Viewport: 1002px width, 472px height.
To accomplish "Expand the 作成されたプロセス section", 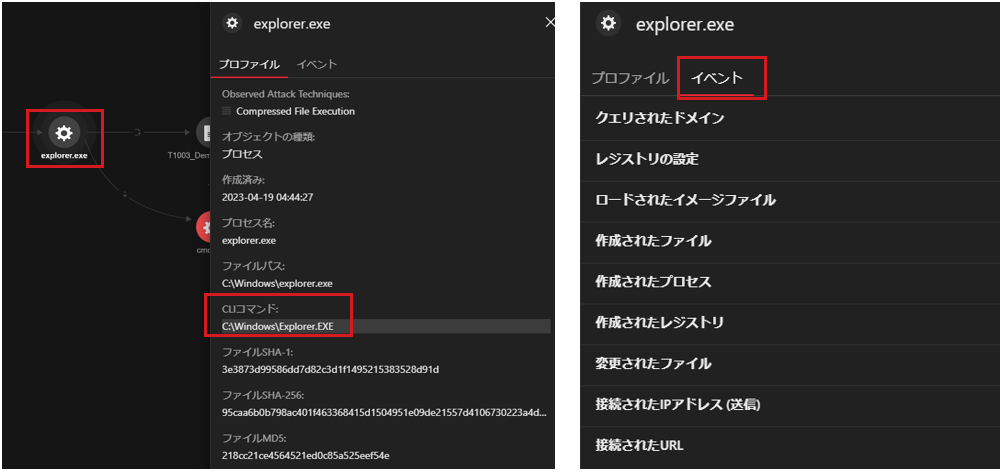I will click(x=653, y=282).
